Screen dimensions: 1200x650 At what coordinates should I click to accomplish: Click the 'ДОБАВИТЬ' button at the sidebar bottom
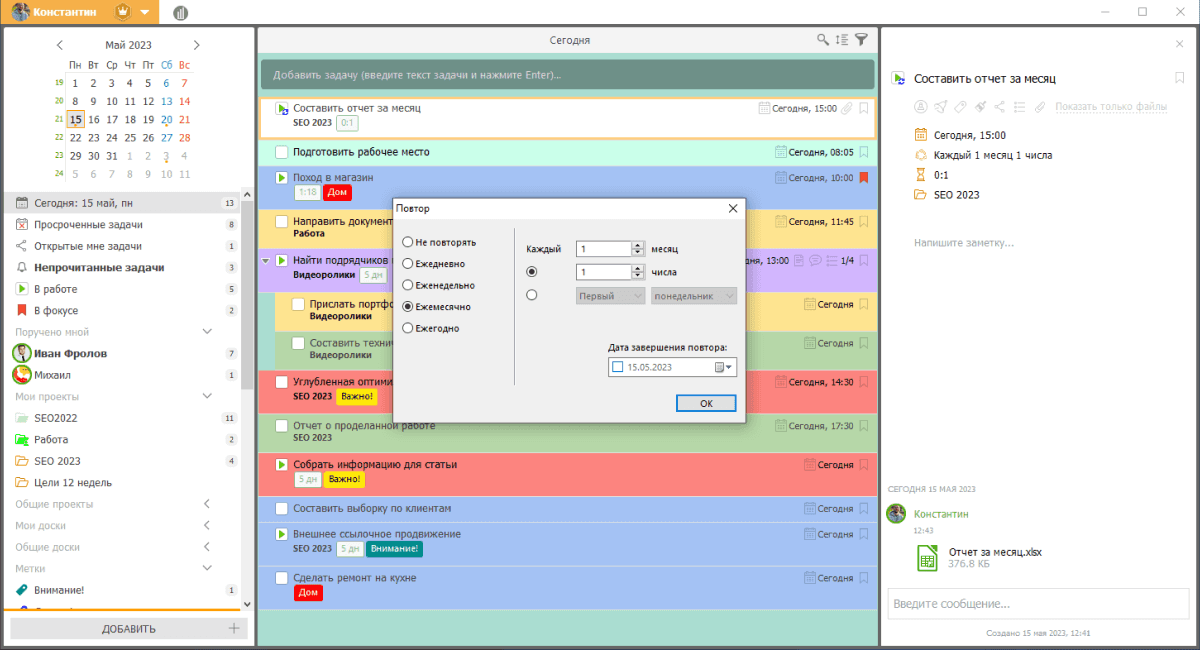(x=128, y=629)
